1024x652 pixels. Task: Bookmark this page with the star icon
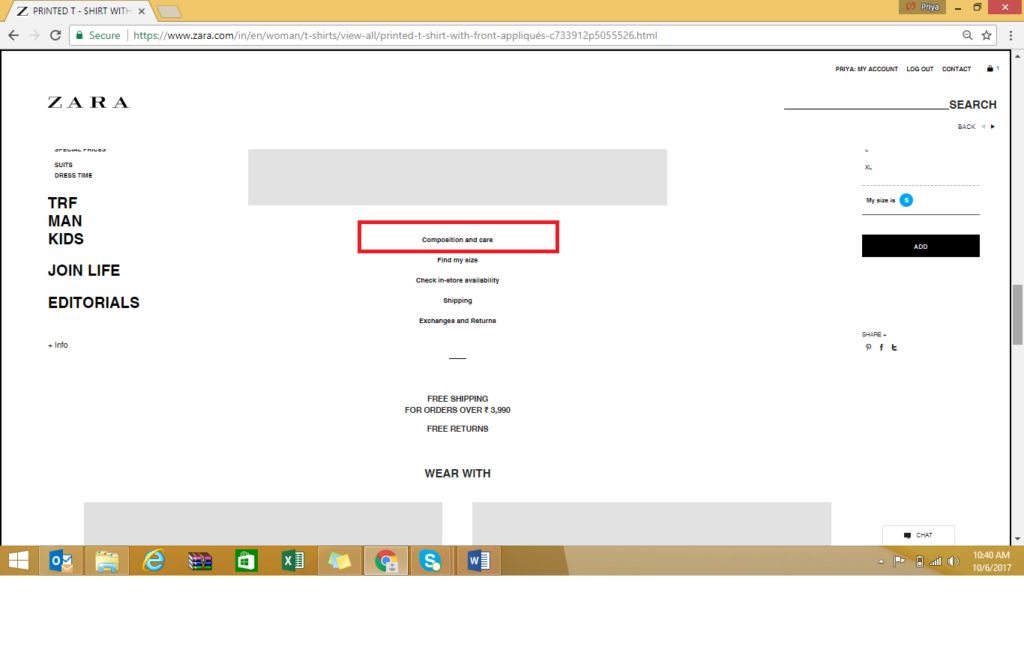(986, 35)
